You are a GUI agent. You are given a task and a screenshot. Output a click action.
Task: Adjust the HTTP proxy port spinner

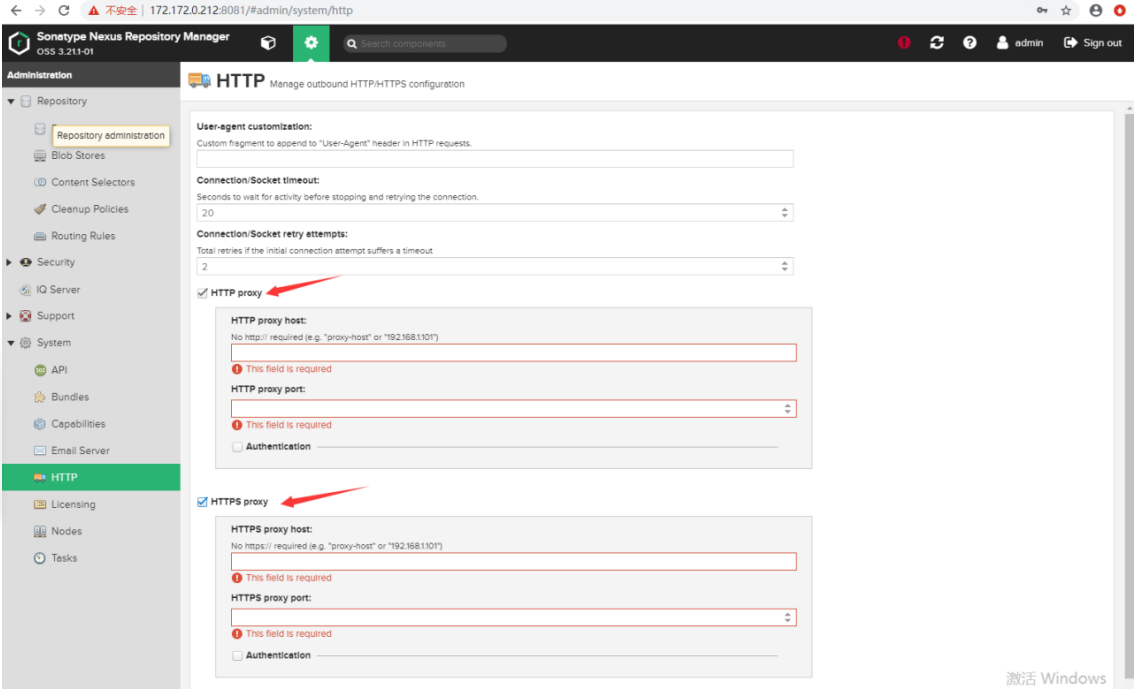(x=788, y=408)
